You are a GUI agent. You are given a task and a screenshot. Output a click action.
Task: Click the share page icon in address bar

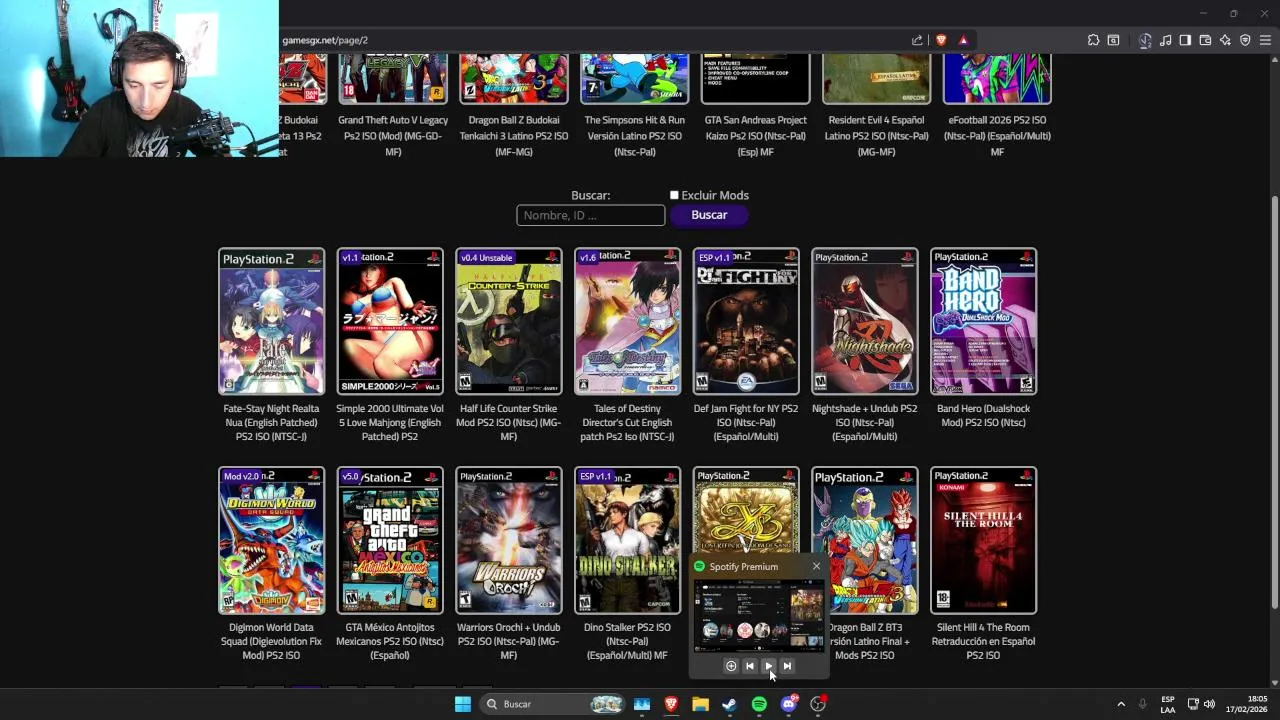[x=917, y=40]
